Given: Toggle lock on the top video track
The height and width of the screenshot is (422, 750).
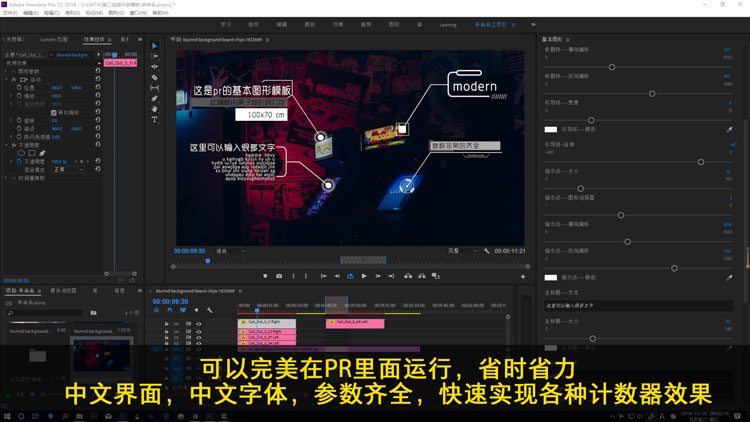Looking at the screenshot, I should pyautogui.click(x=166, y=324).
